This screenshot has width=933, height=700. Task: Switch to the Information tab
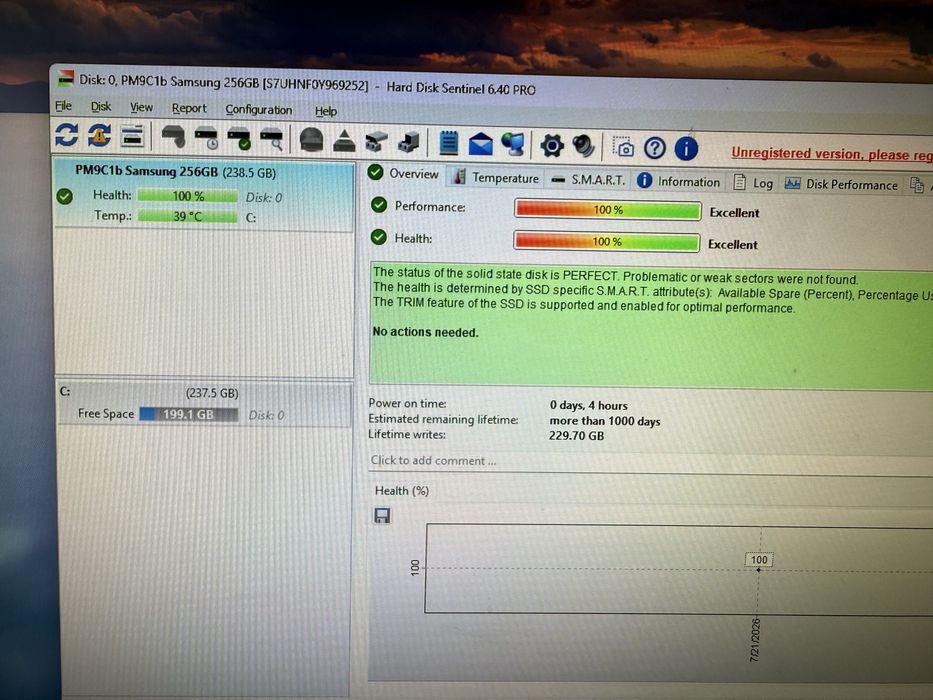(678, 181)
